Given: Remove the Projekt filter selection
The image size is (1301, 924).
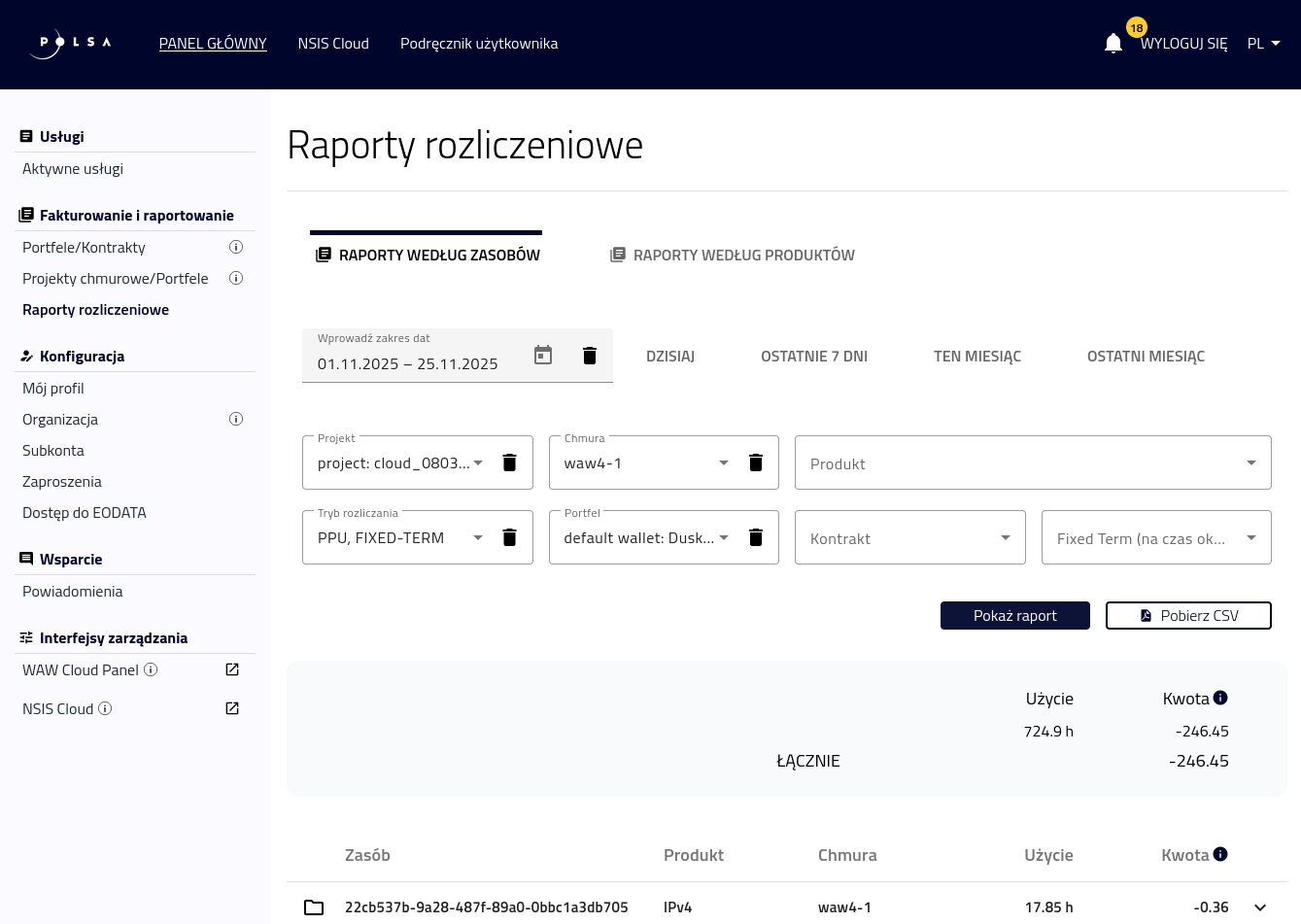Looking at the screenshot, I should tap(509, 462).
